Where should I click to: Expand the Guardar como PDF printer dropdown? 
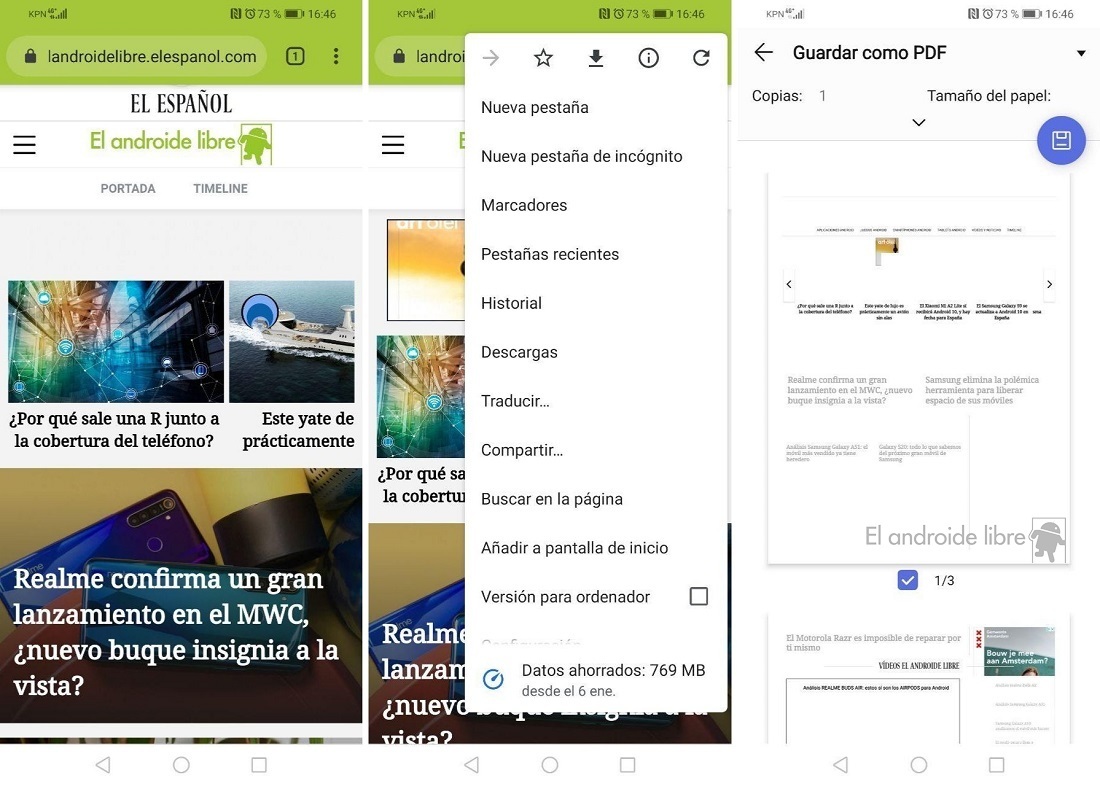(1081, 53)
